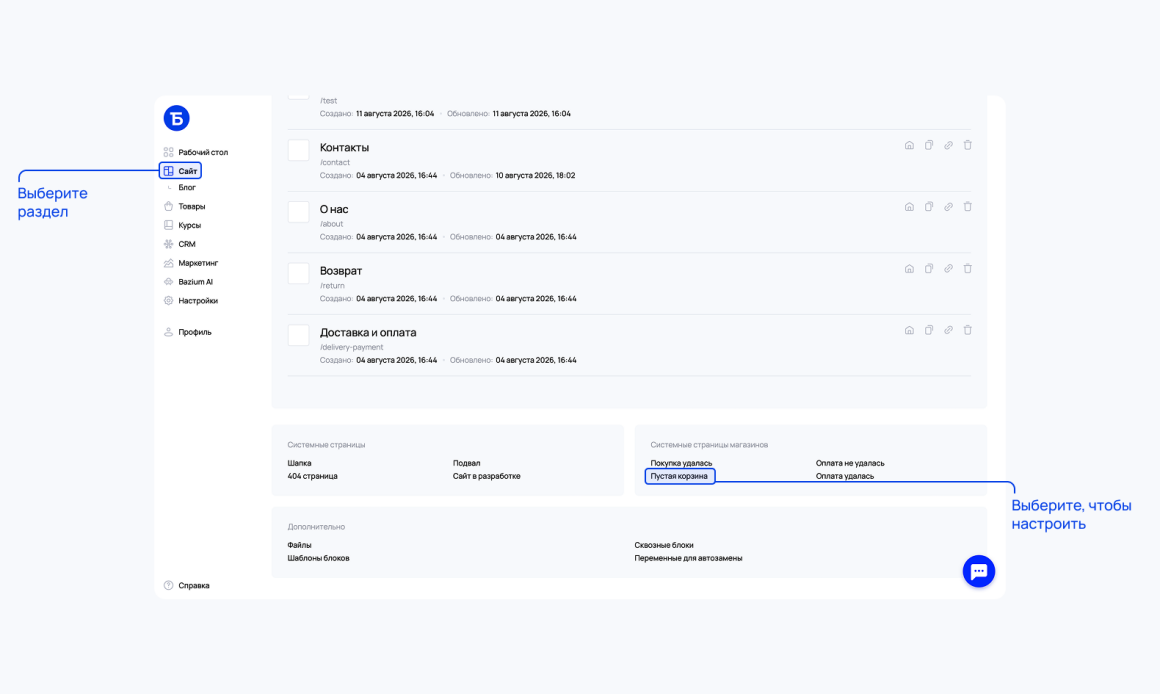
Task: Click the О нас page thumbnail square
Action: pos(299,212)
